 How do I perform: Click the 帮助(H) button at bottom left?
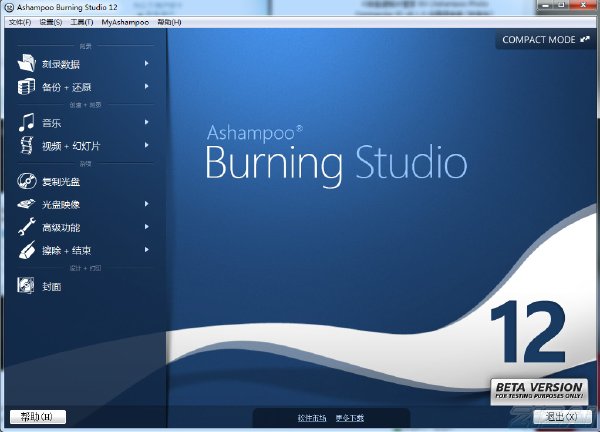38,417
